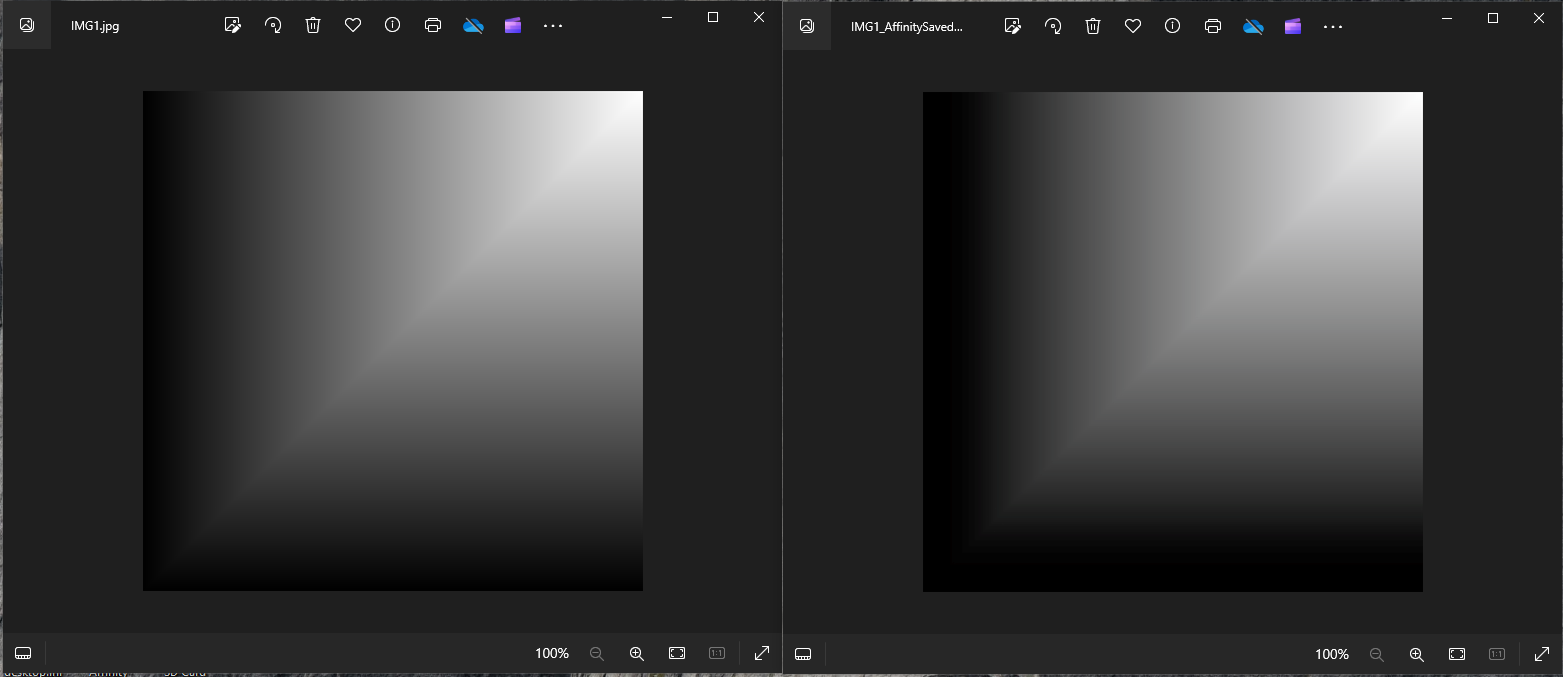This screenshot has width=1563, height=677.
Task: Click the Photos app icon in IMG1_AffinitySaved window
Action: pos(807,25)
